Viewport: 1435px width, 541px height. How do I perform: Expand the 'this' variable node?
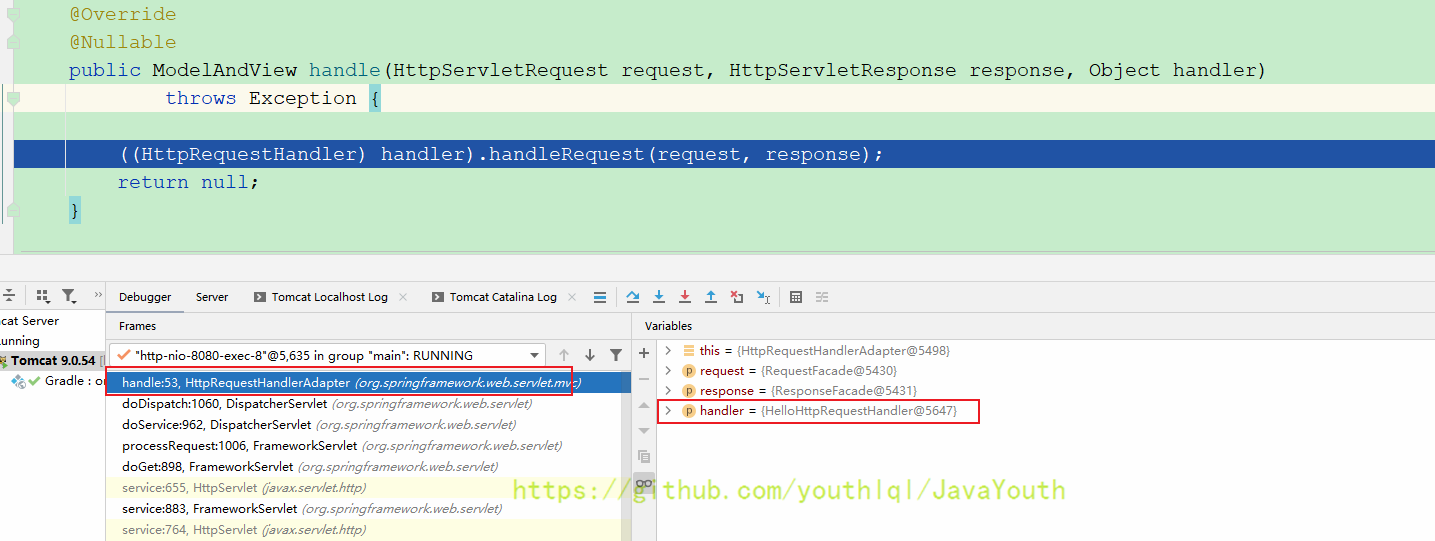[x=668, y=351]
